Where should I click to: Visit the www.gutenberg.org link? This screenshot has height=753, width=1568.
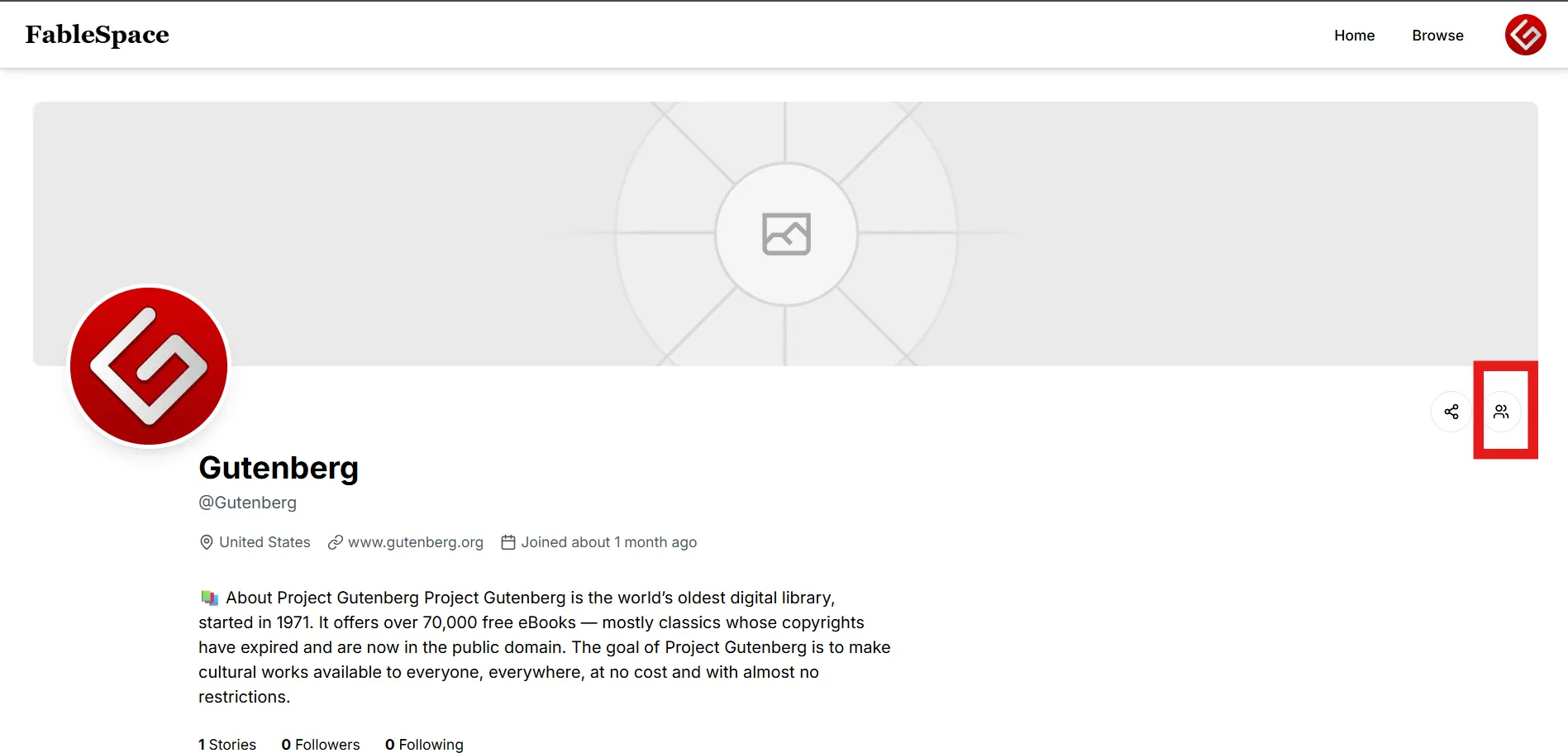pos(415,542)
